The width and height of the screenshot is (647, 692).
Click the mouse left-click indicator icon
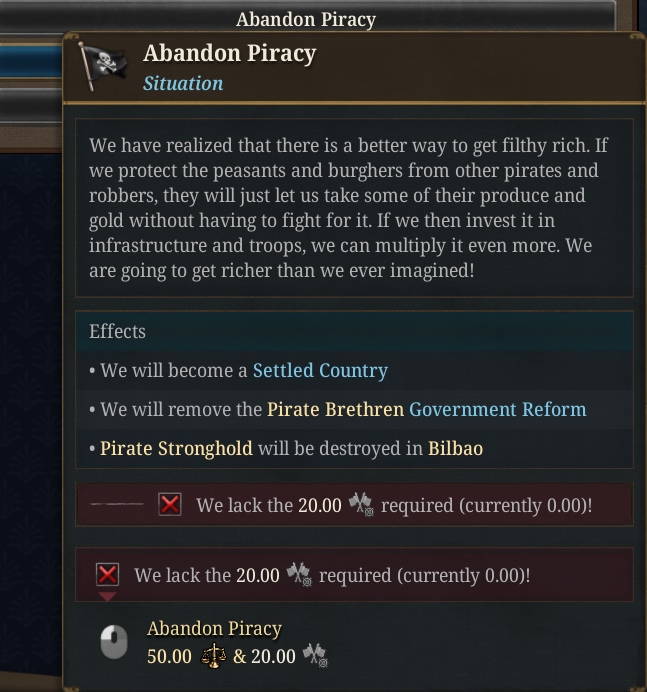pos(114,642)
